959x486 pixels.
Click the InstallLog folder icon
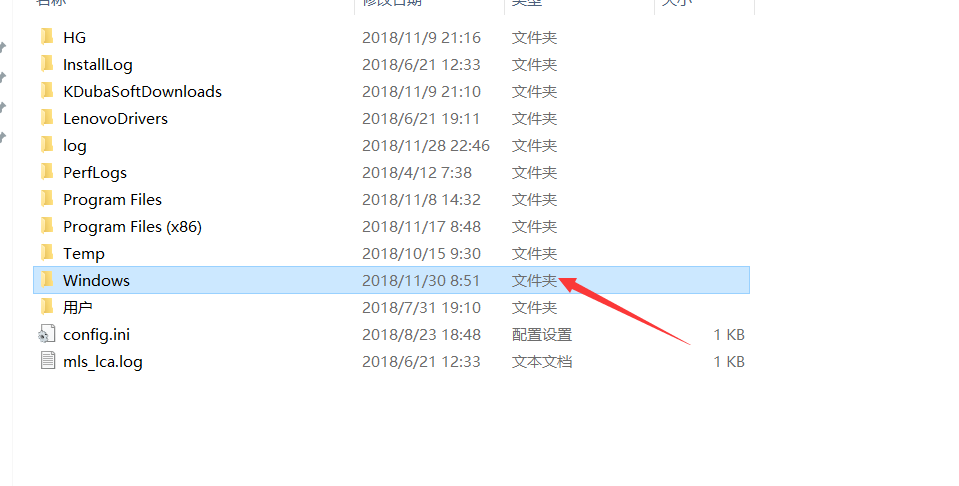click(x=47, y=64)
